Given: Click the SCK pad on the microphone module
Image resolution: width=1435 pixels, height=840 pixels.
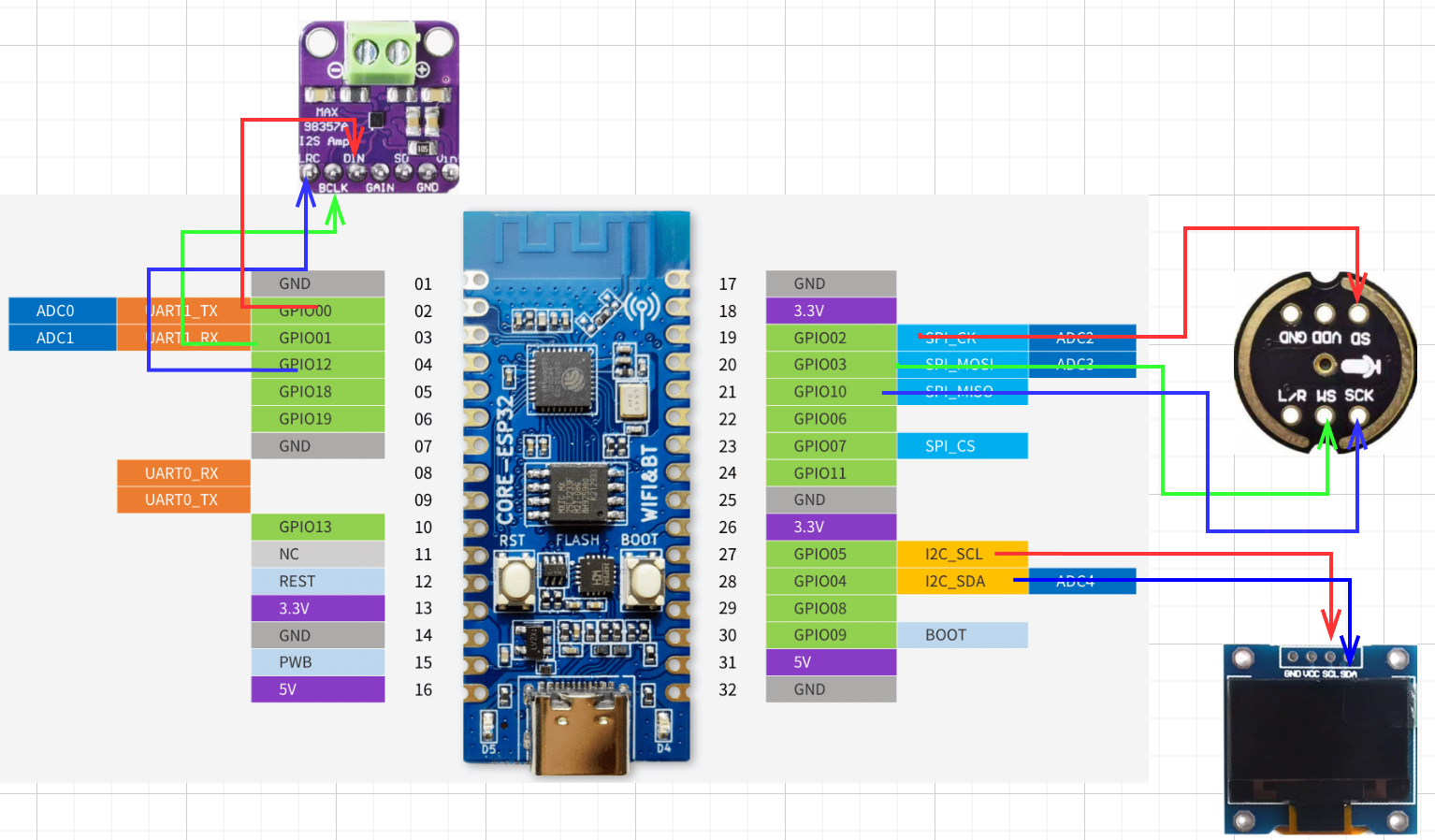Looking at the screenshot, I should click(1358, 414).
